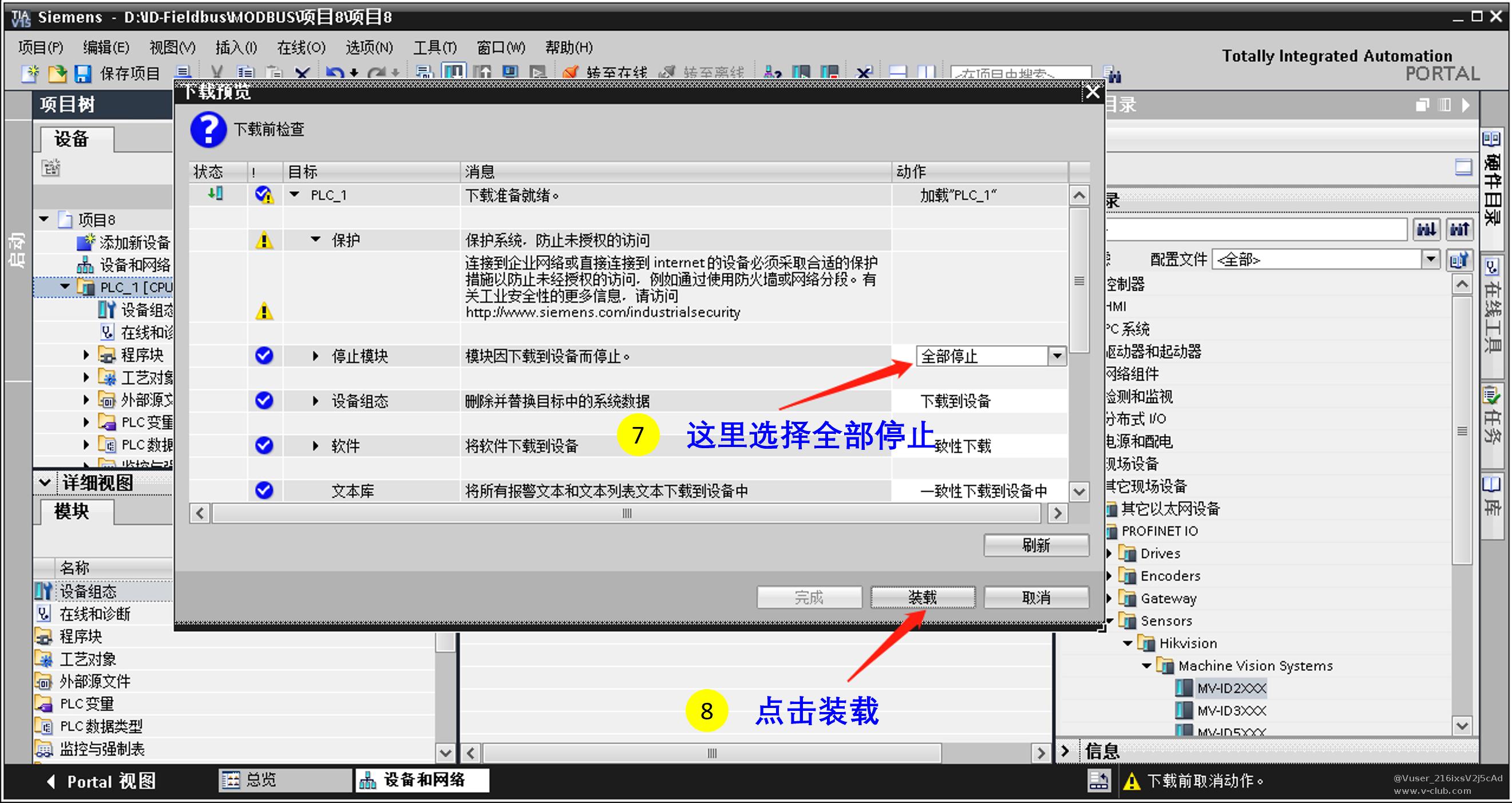1512x803 pixels.
Task: Click the 监控与强制表 icon in detail view
Action: click(43, 749)
